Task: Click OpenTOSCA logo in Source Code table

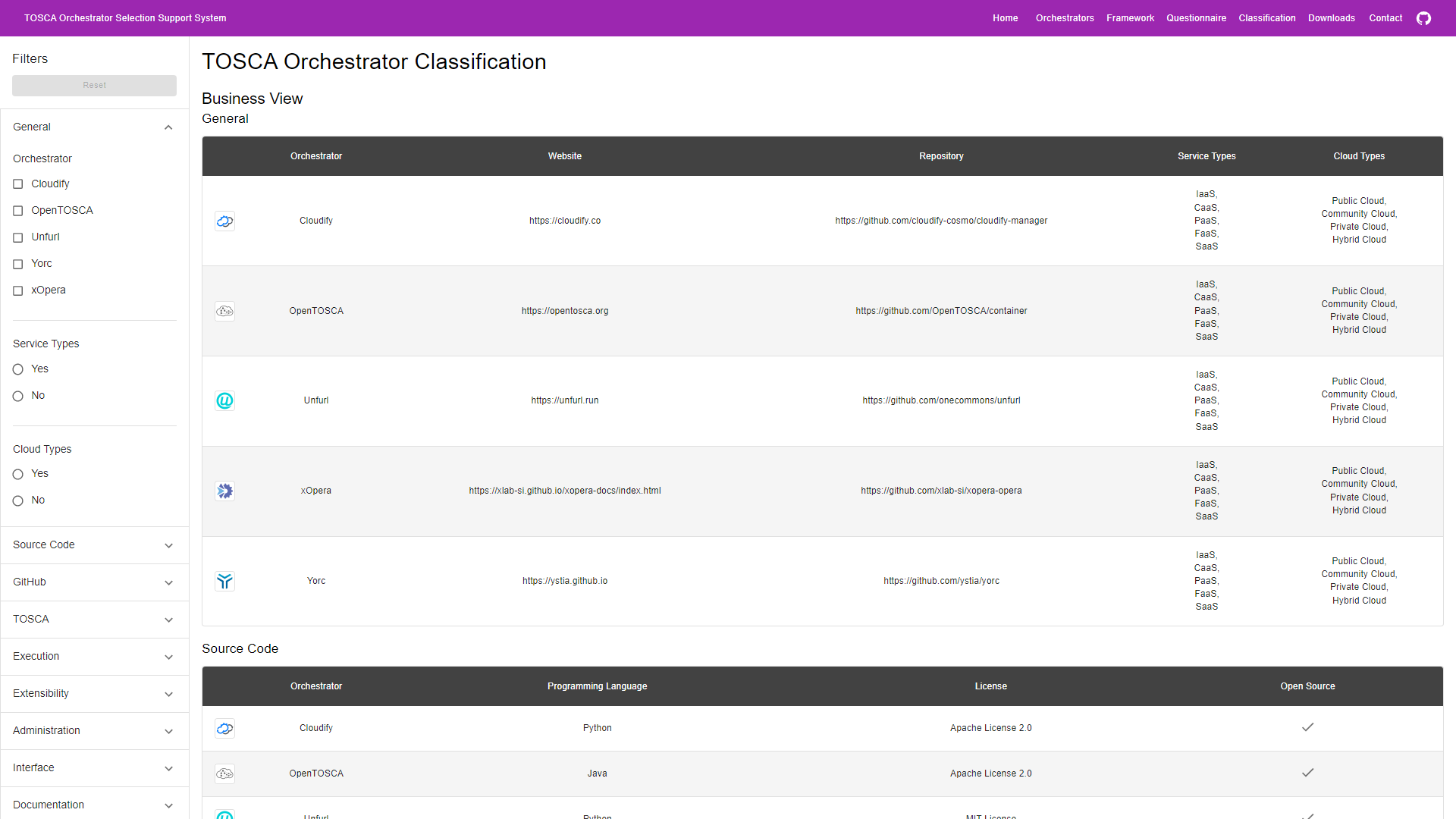Action: click(224, 773)
